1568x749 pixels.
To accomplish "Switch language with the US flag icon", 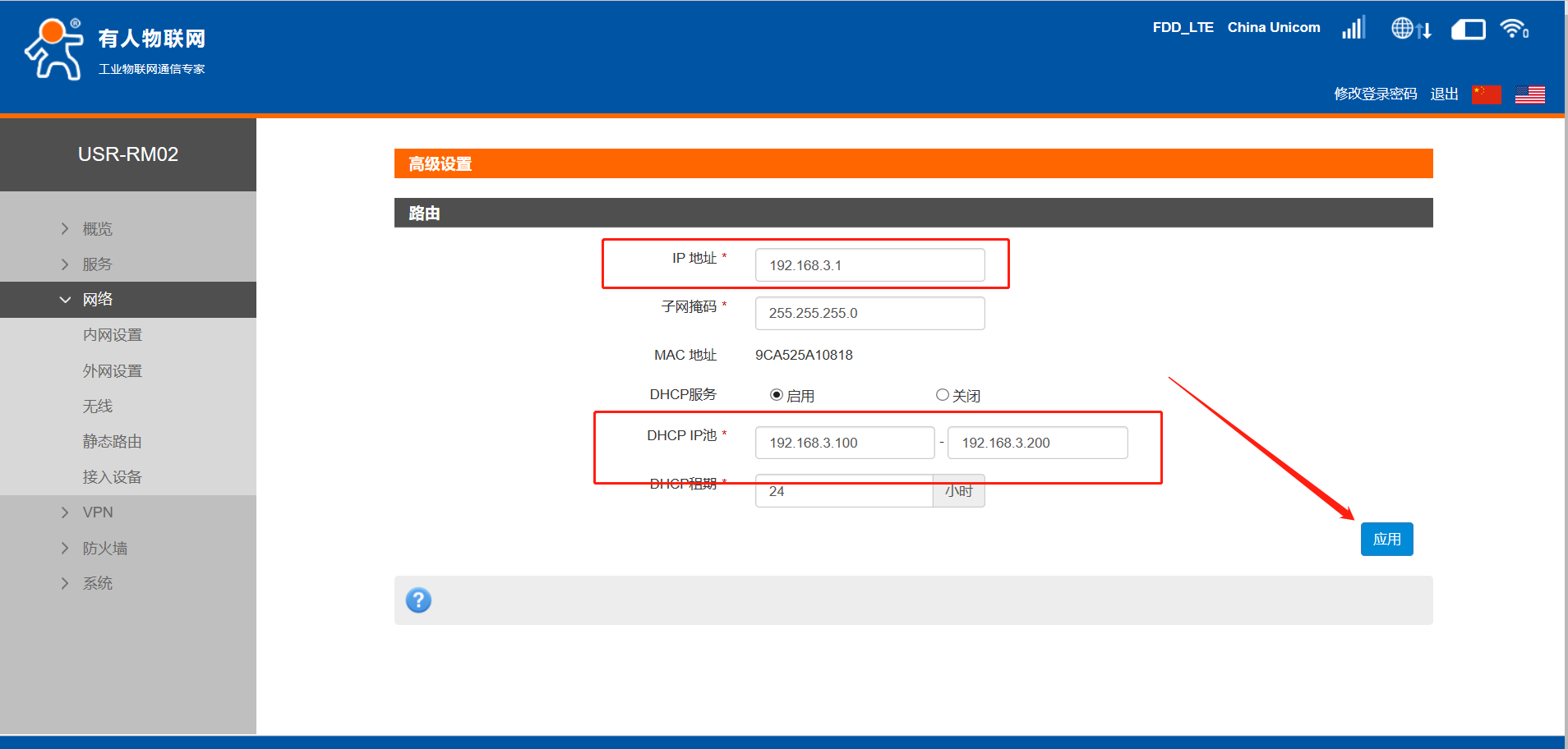I will pyautogui.click(x=1529, y=94).
